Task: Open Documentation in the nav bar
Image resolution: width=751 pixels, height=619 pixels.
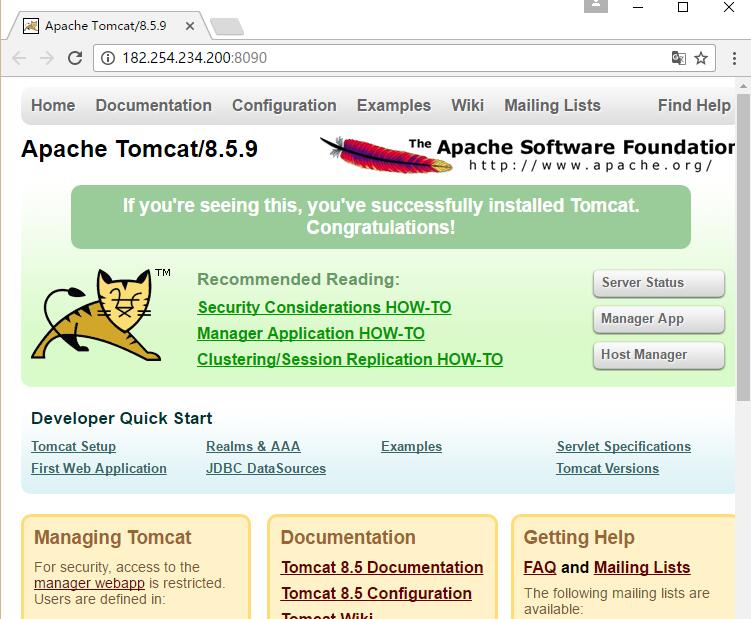Action: (x=154, y=105)
